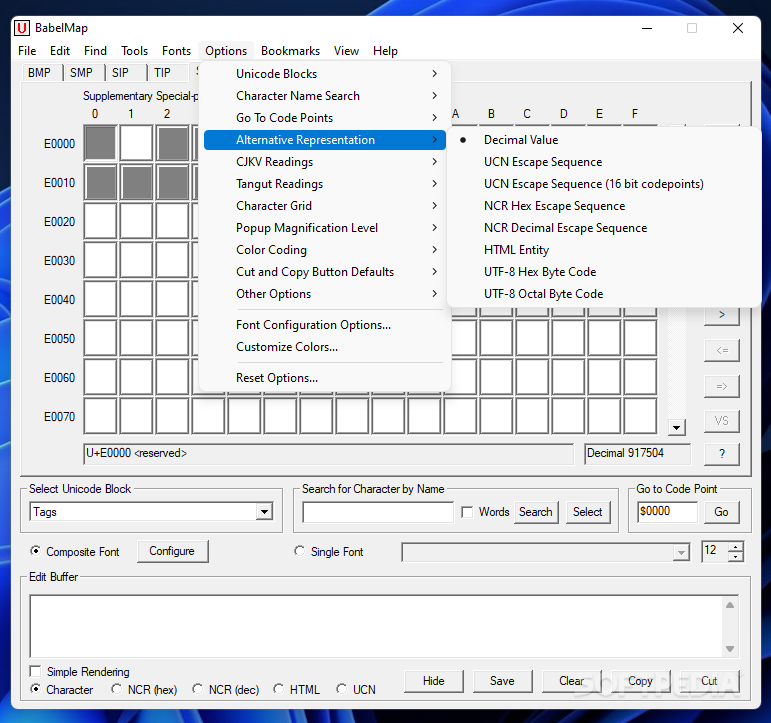771x723 pixels.
Task: Expand the Color Coding submenu
Action: pyautogui.click(x=325, y=250)
